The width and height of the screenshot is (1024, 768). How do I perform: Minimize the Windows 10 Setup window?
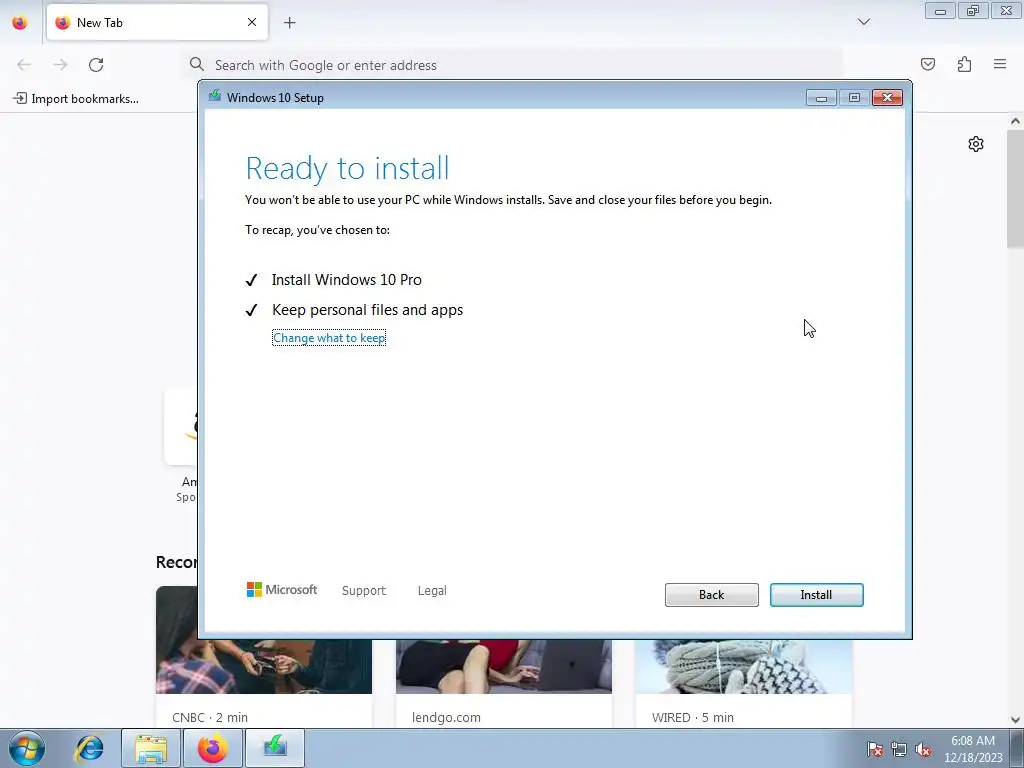pos(821,98)
